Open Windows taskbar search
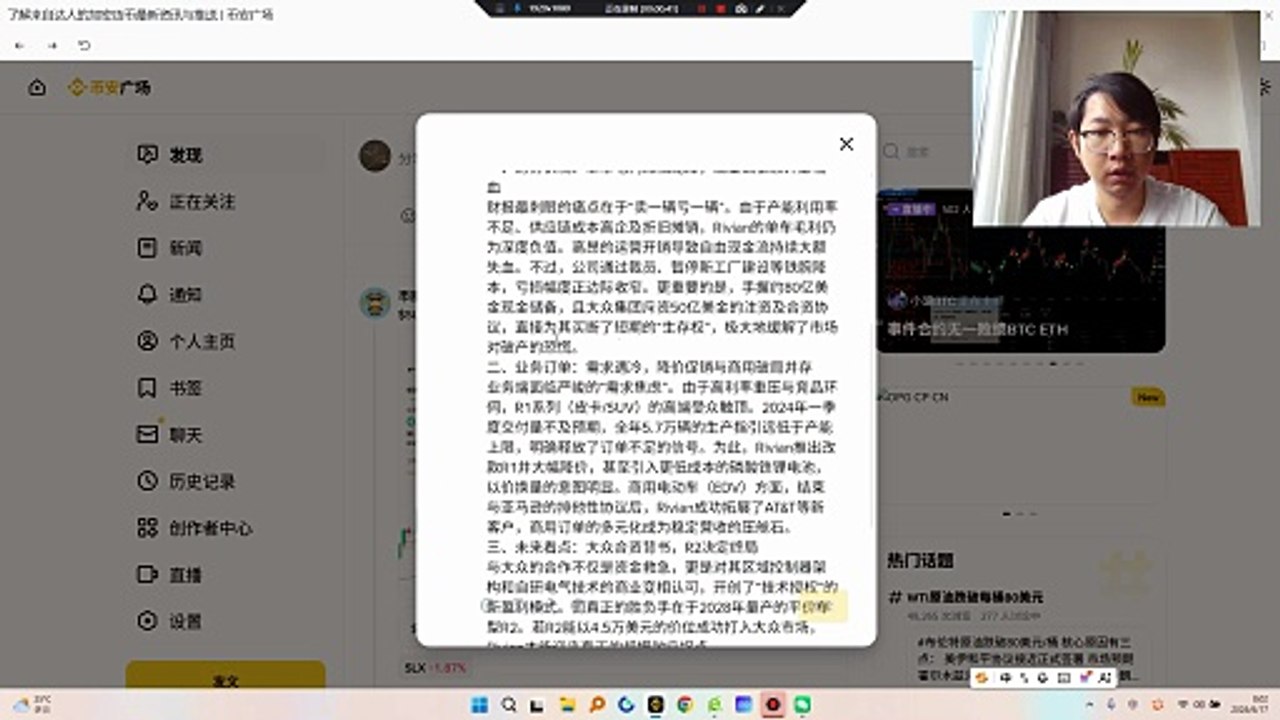1280x720 pixels. 509,704
